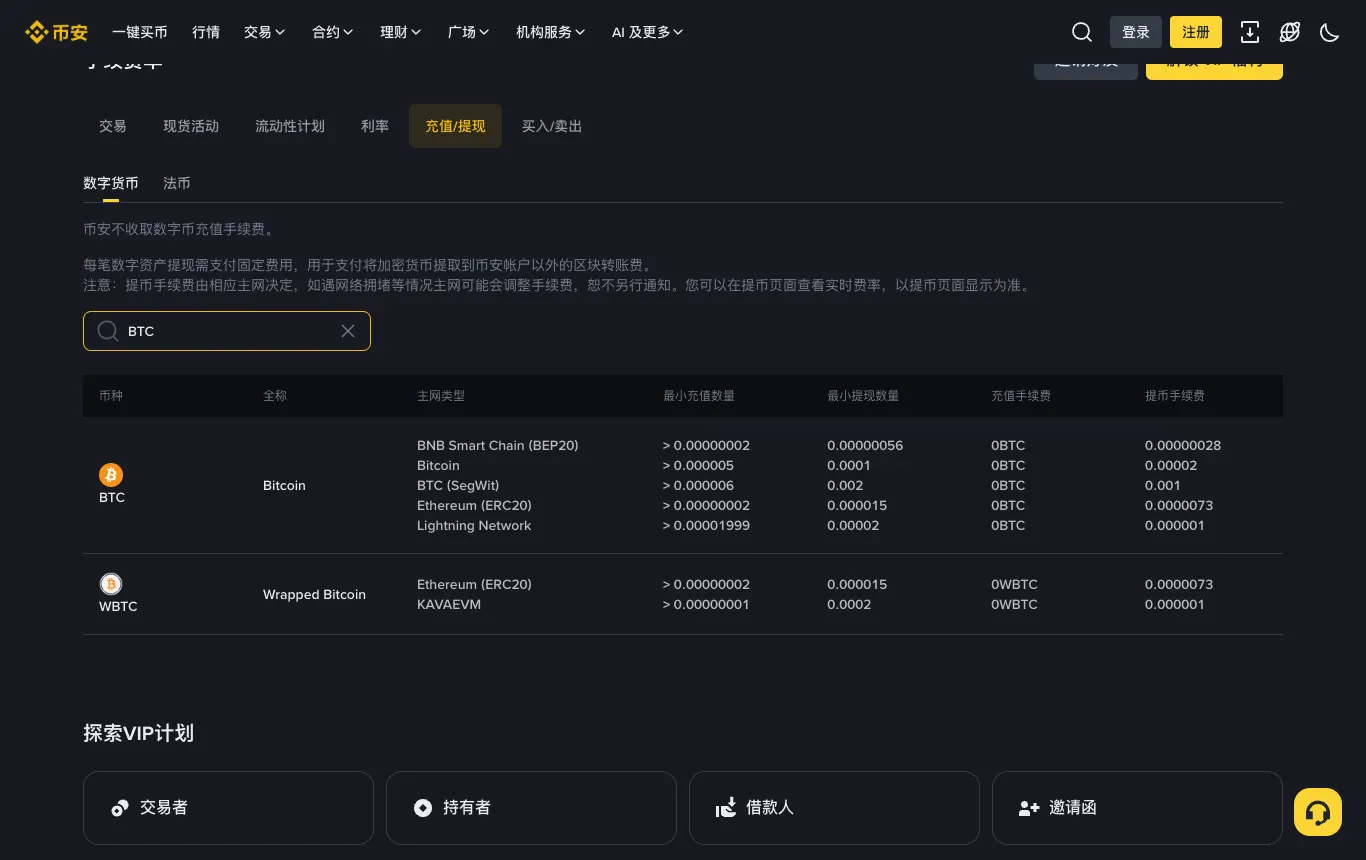Click the Binance logo

[x=56, y=32]
